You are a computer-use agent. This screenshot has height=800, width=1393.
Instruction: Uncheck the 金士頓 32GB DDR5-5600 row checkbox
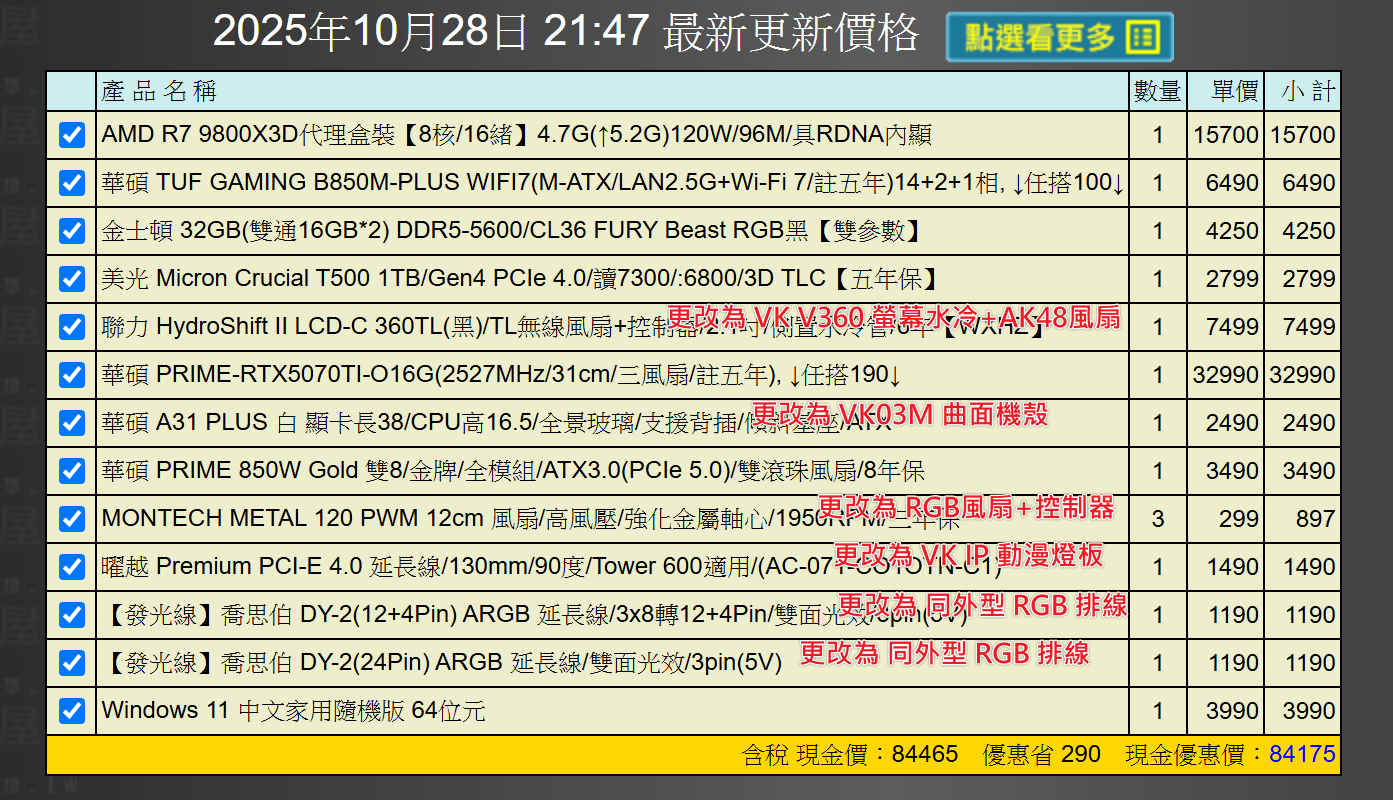72,231
